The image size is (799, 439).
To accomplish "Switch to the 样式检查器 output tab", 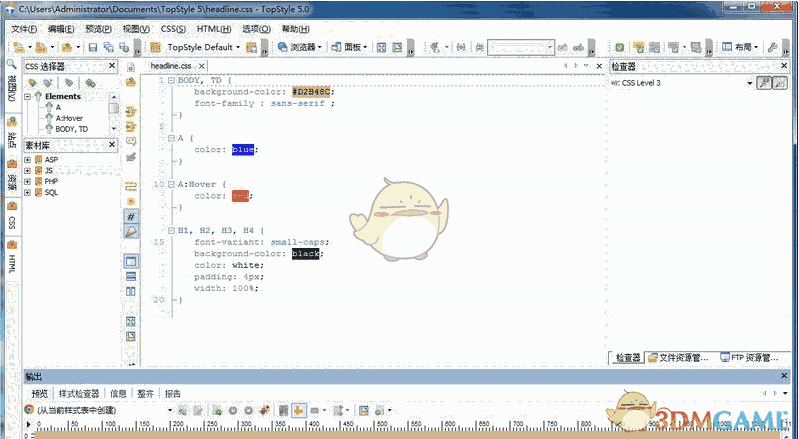I will click(x=79, y=393).
